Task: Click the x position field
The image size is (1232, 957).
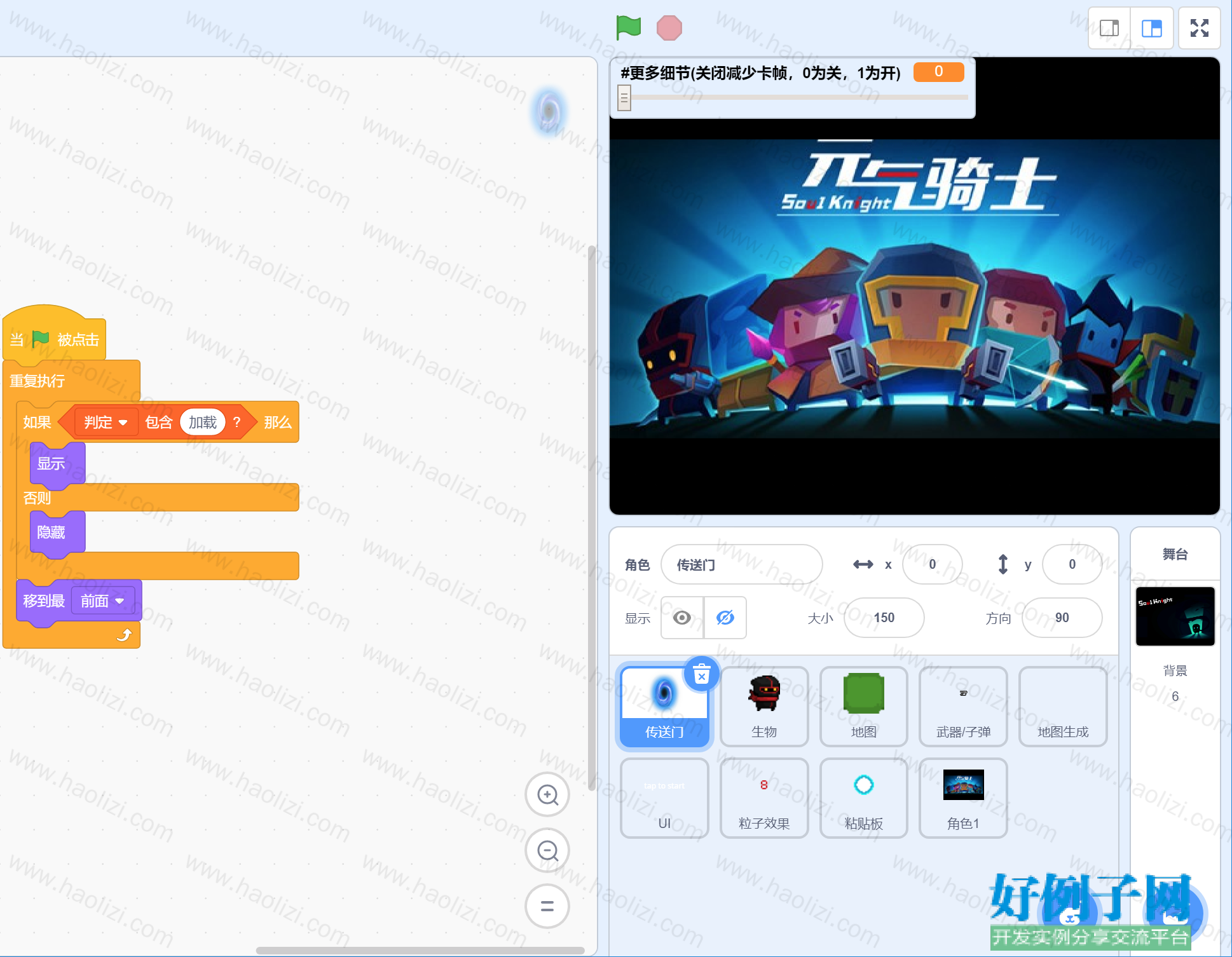Action: [933, 564]
